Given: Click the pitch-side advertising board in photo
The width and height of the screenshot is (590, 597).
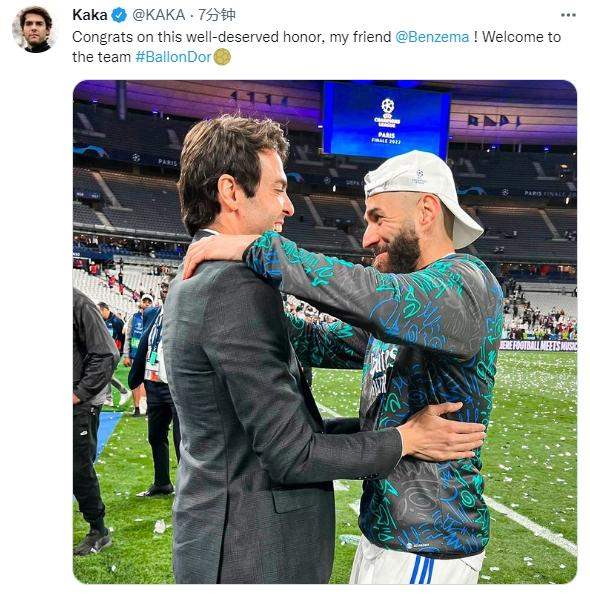Looking at the screenshot, I should click(538, 345).
